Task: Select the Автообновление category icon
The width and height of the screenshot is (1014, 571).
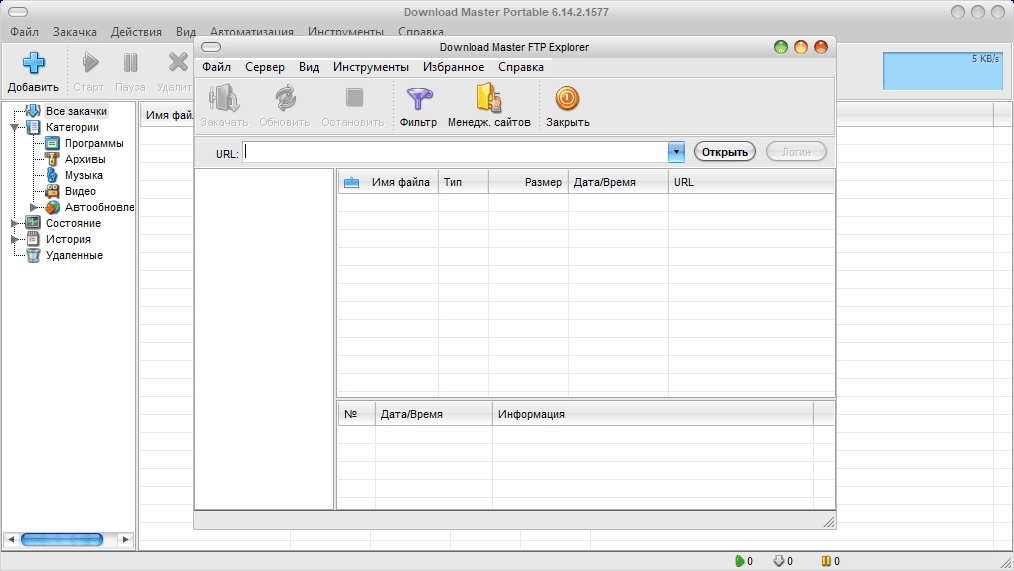Action: (x=52, y=208)
